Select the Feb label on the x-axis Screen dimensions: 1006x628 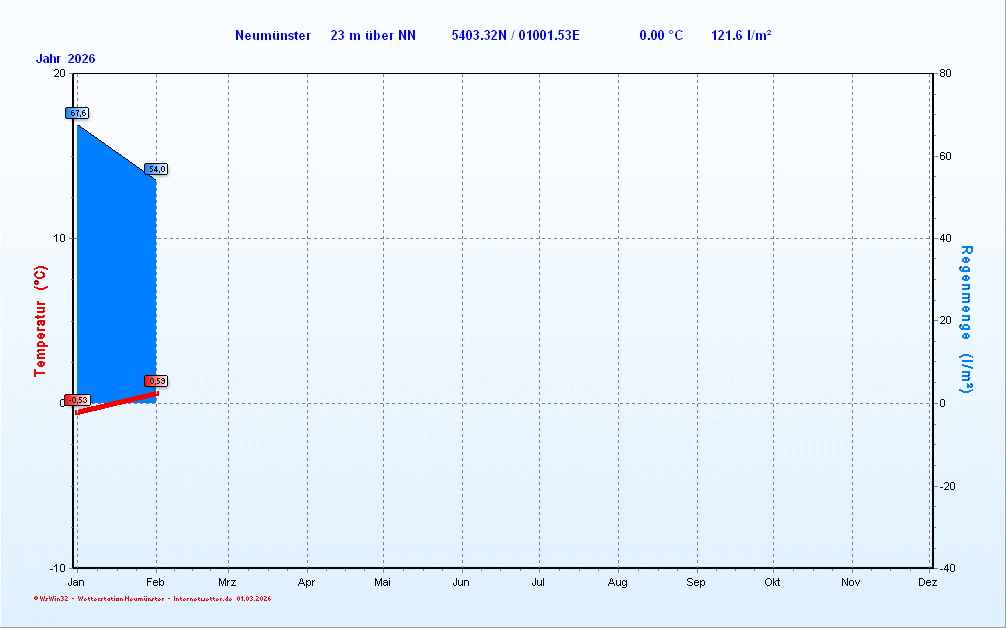click(155, 582)
